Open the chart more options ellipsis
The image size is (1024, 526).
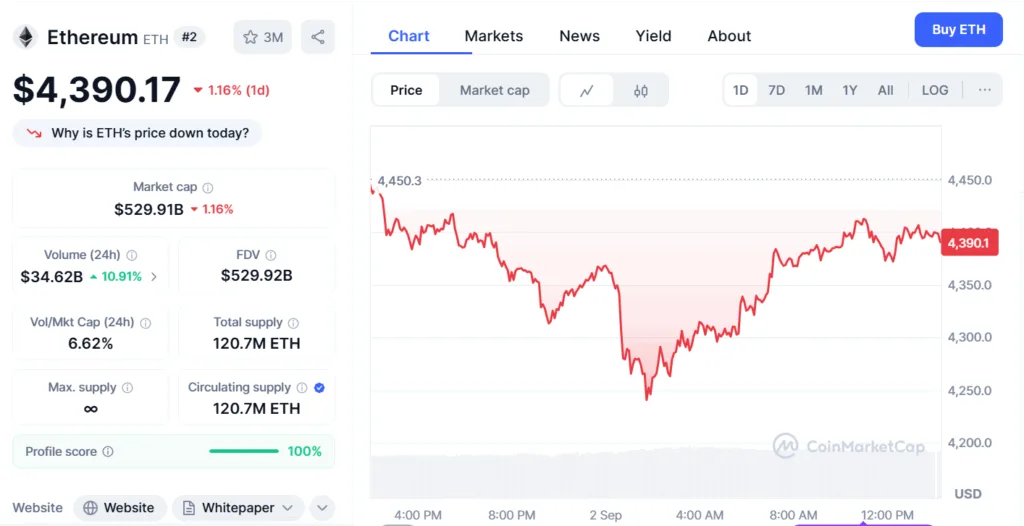click(985, 90)
